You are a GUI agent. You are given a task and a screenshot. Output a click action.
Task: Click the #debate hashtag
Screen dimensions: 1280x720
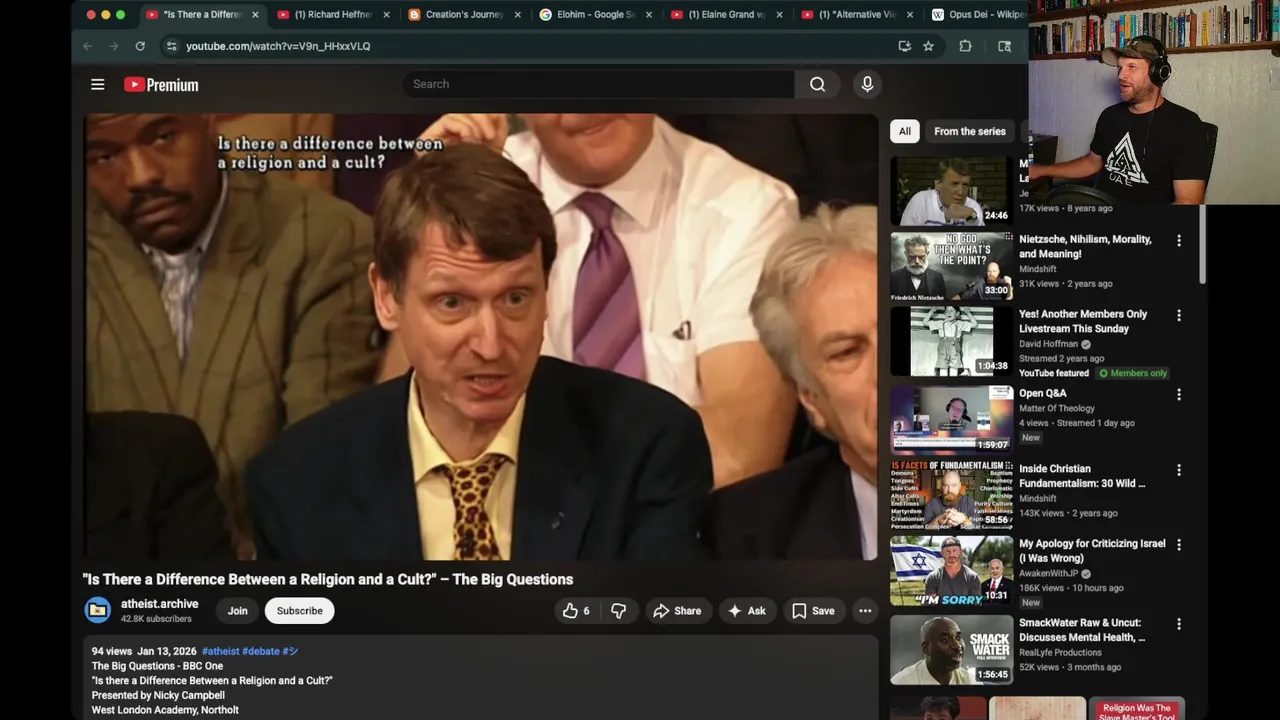pos(261,651)
